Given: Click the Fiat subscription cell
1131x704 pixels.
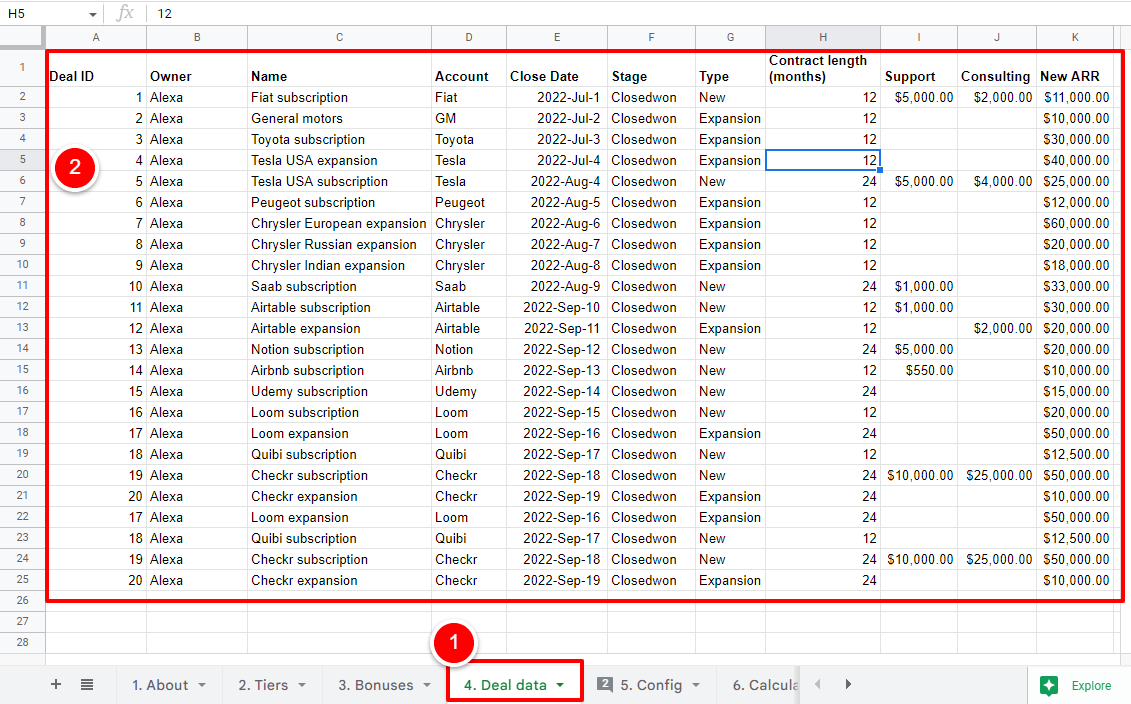Looking at the screenshot, I should [340, 97].
